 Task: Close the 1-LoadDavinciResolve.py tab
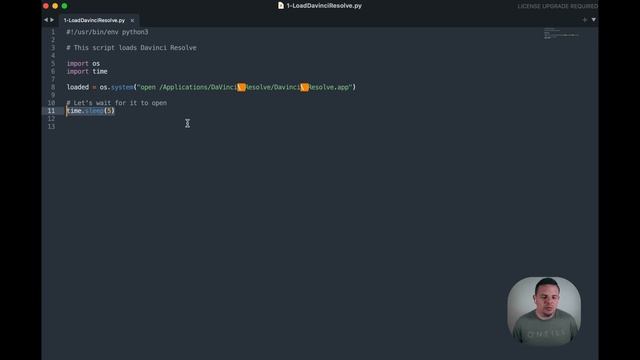tap(132, 20)
